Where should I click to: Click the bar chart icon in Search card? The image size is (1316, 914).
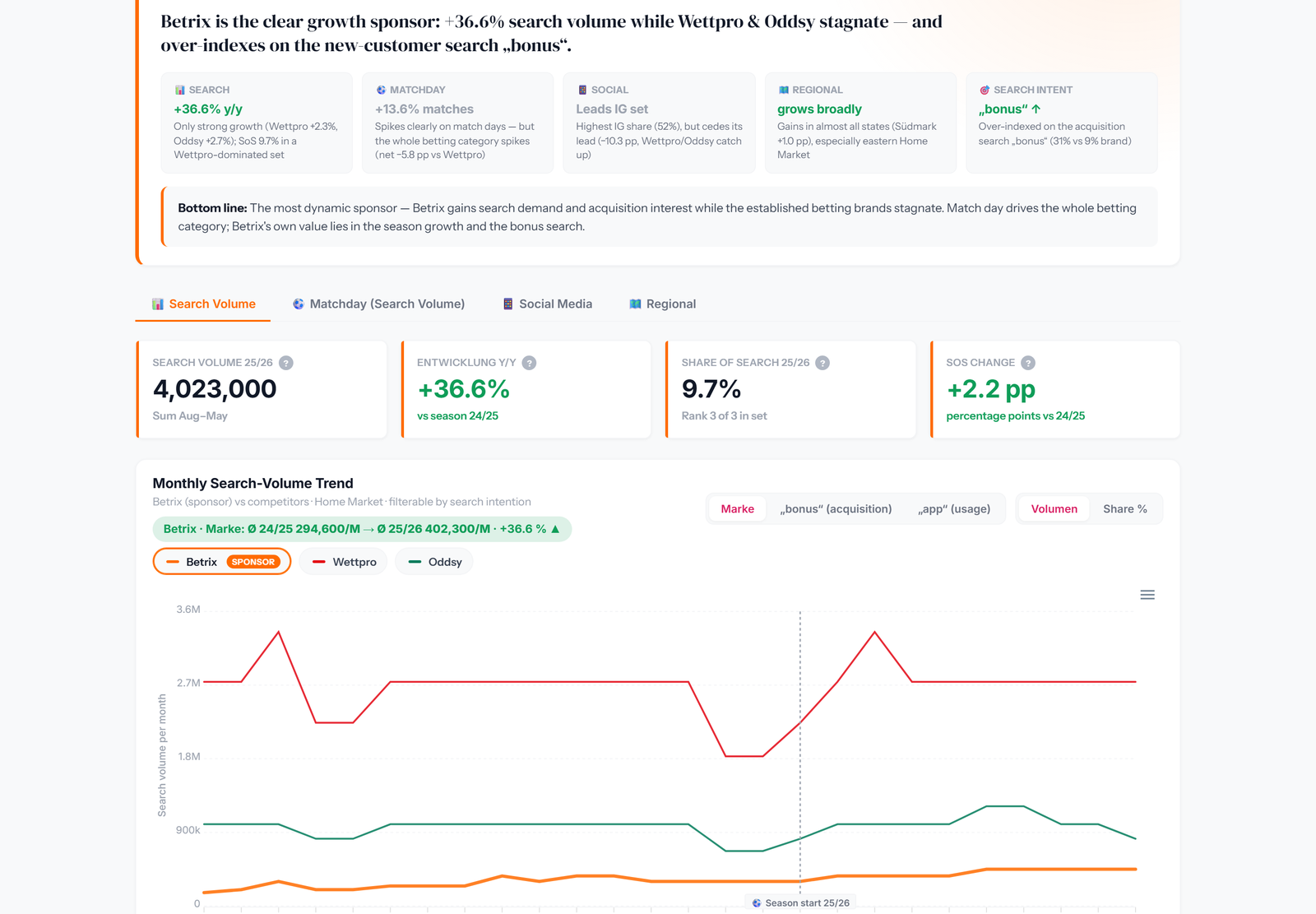(x=179, y=90)
